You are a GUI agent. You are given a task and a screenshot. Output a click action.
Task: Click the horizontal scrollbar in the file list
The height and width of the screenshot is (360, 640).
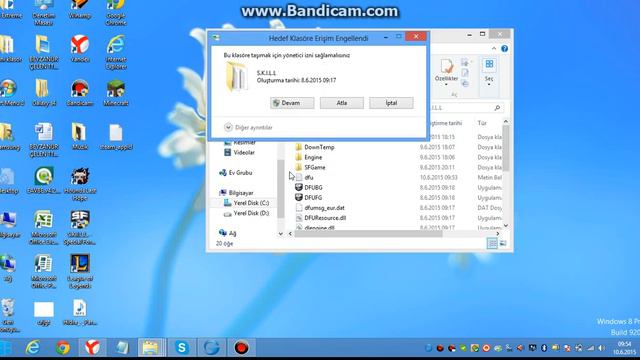pyautogui.click(x=369, y=233)
